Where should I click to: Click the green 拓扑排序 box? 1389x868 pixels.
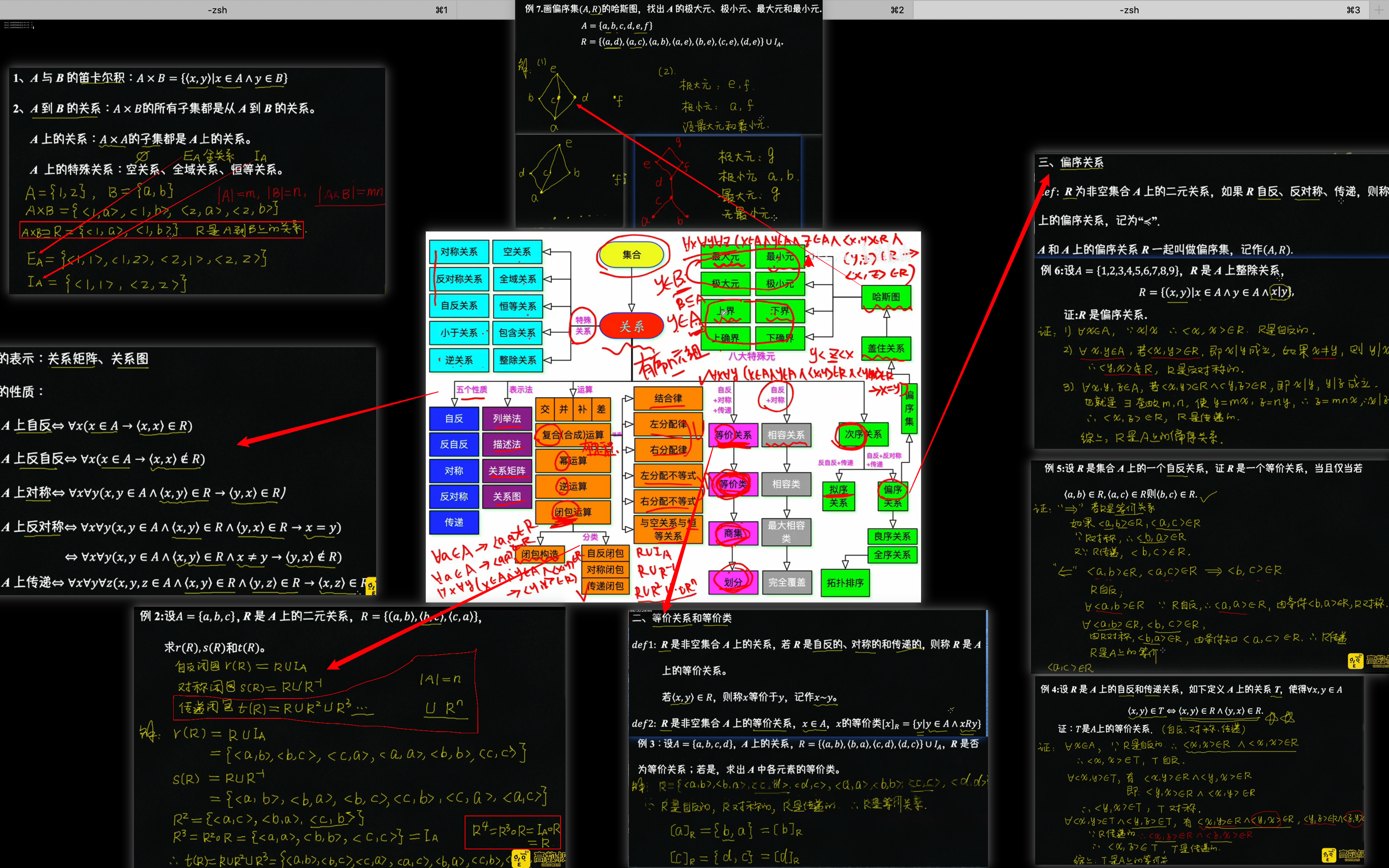[x=845, y=583]
